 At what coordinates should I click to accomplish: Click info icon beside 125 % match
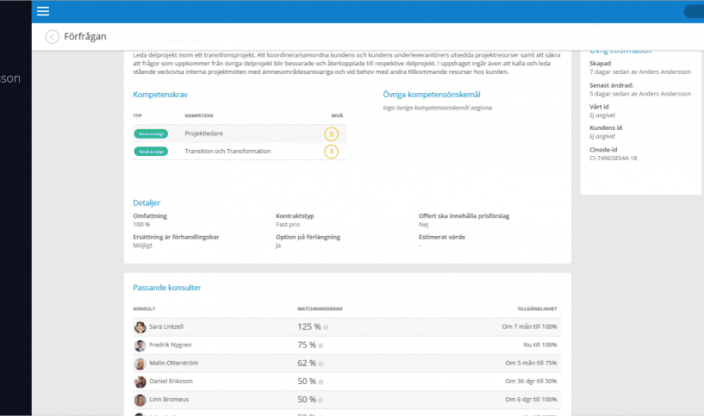(325, 328)
